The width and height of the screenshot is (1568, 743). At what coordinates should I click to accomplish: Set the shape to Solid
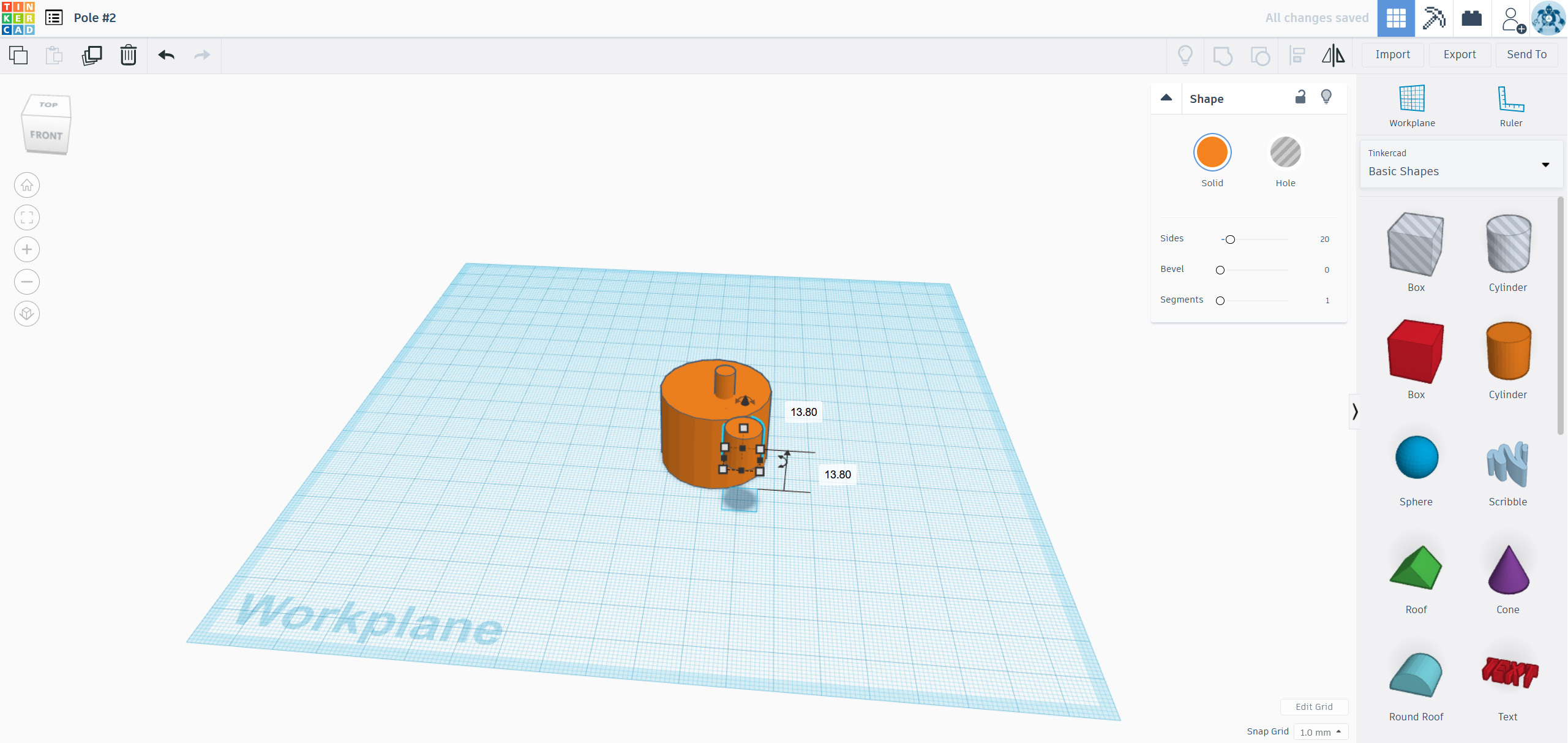[x=1212, y=153]
